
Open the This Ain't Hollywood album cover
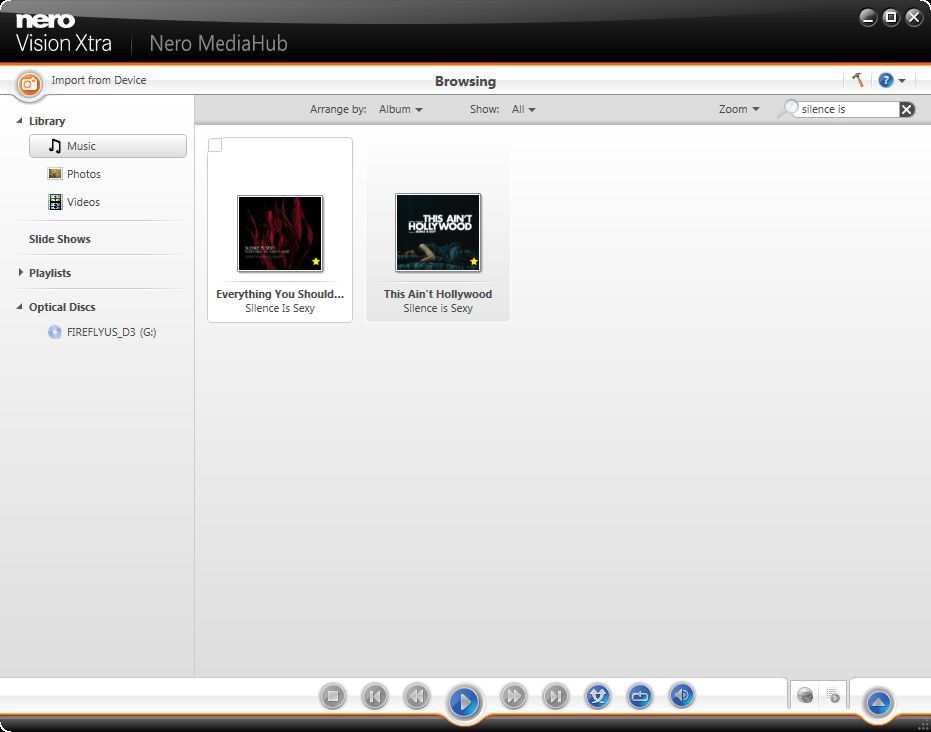438,232
